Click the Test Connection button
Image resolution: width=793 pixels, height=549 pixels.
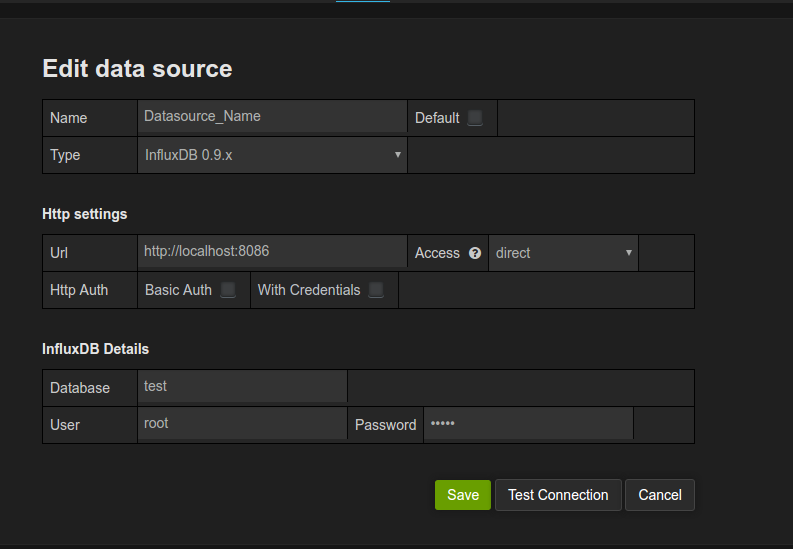tap(558, 495)
